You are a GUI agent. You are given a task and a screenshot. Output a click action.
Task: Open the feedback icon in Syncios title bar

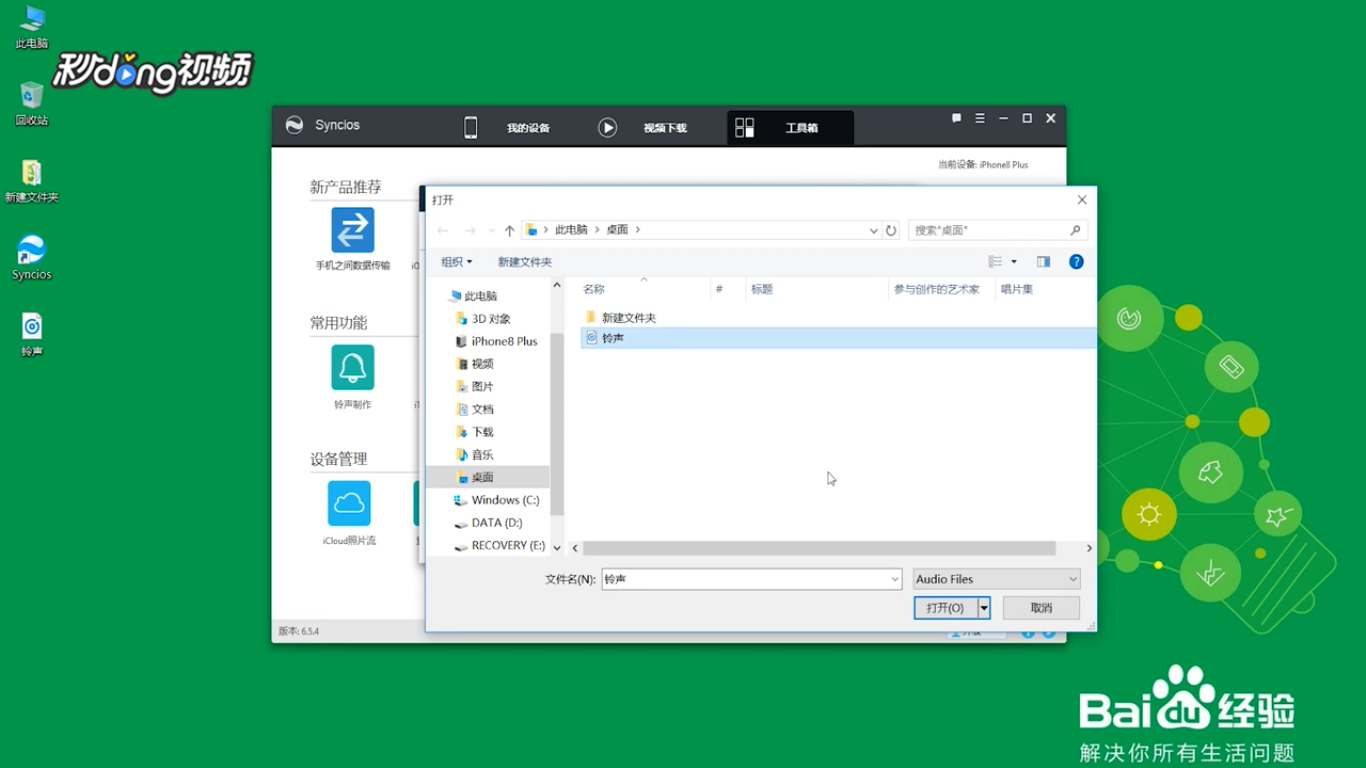coord(956,118)
